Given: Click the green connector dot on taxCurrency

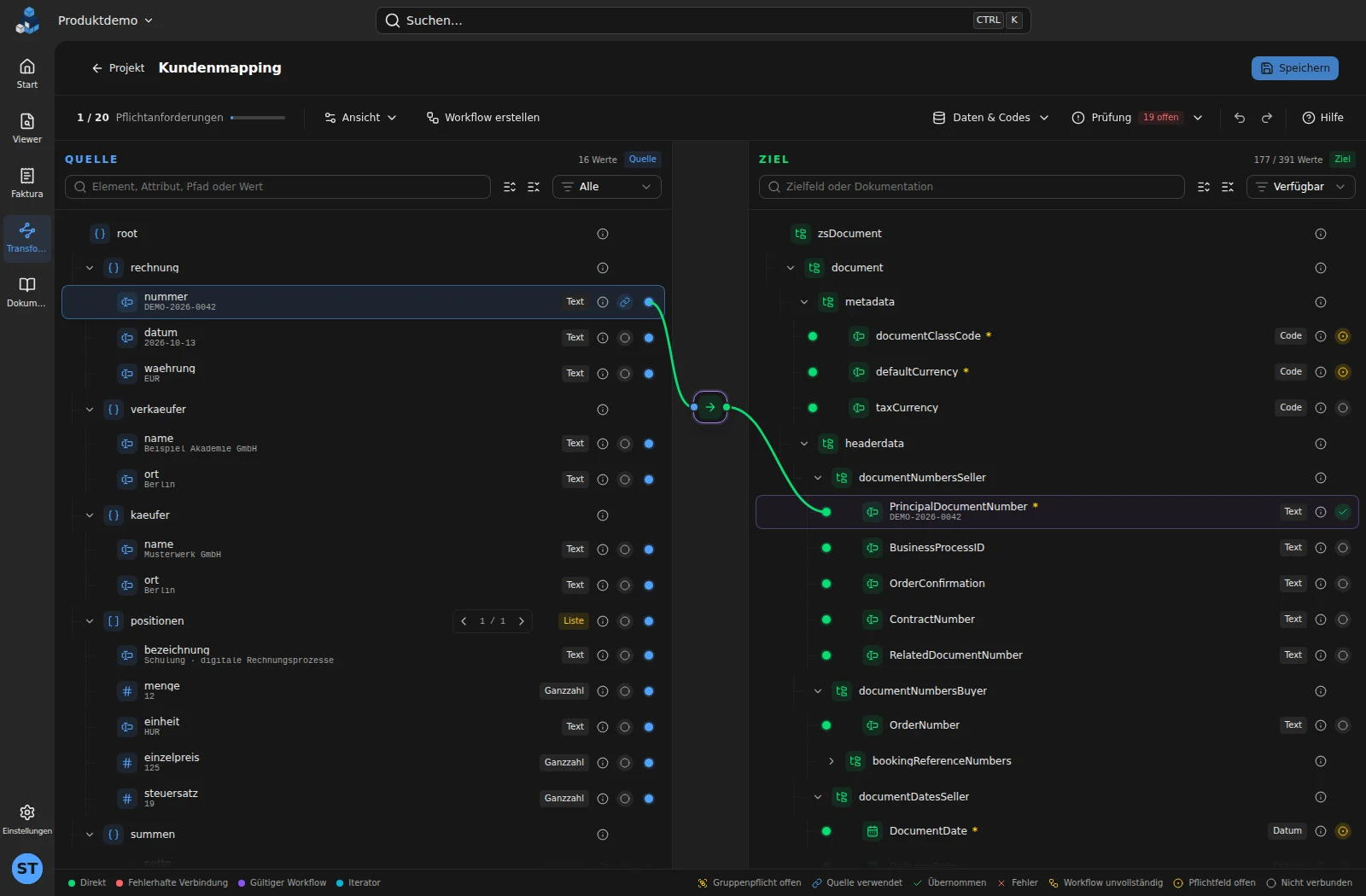Looking at the screenshot, I should [813, 408].
